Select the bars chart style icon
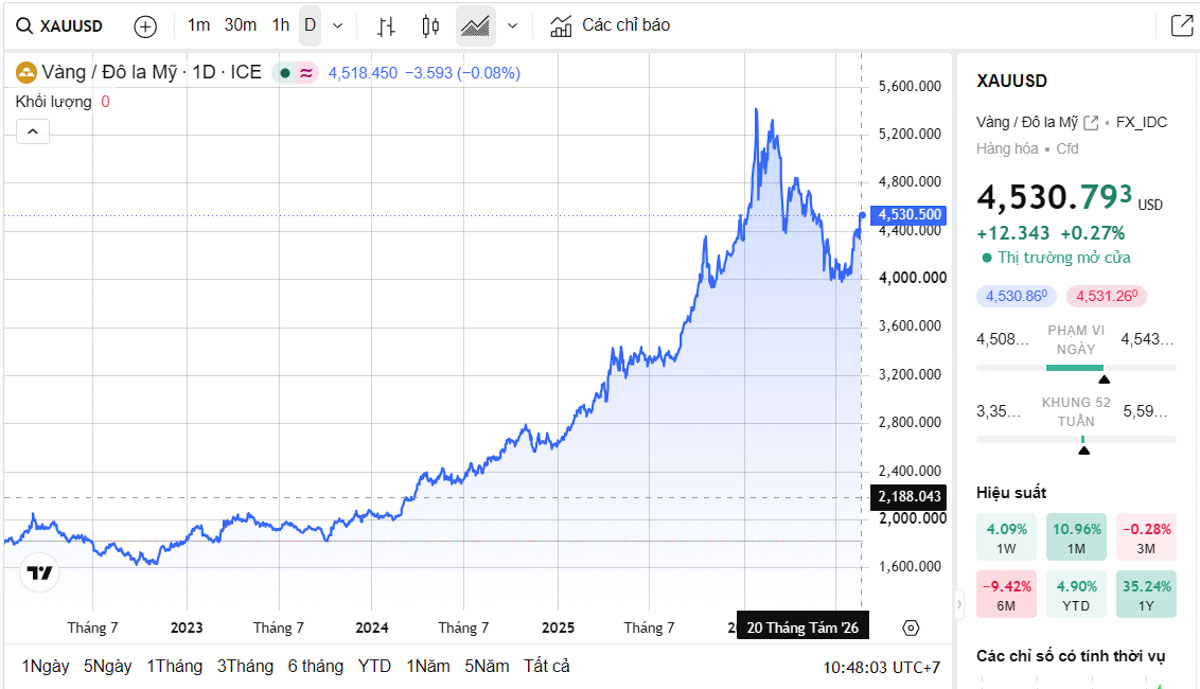 386,26
